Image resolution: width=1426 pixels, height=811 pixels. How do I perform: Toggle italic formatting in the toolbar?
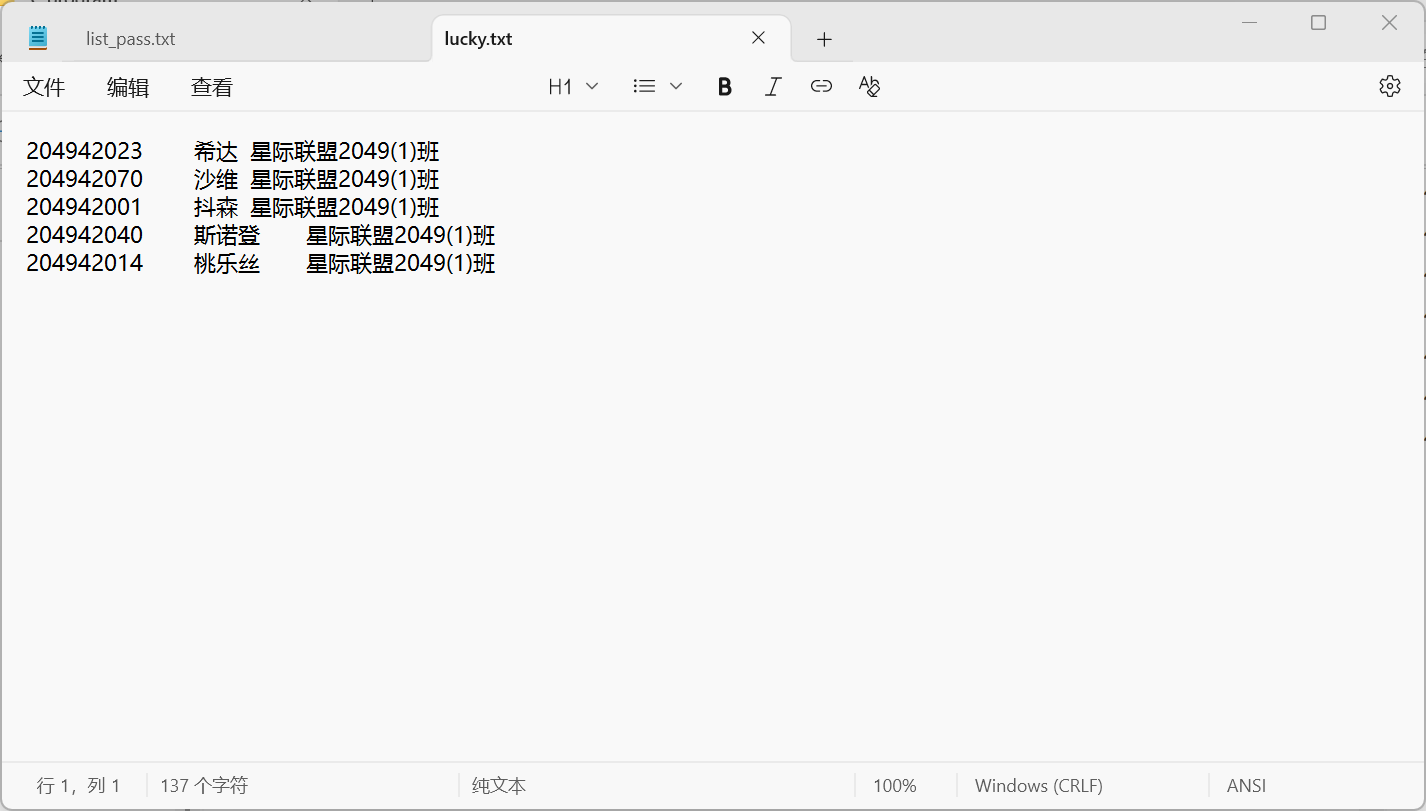pos(772,86)
